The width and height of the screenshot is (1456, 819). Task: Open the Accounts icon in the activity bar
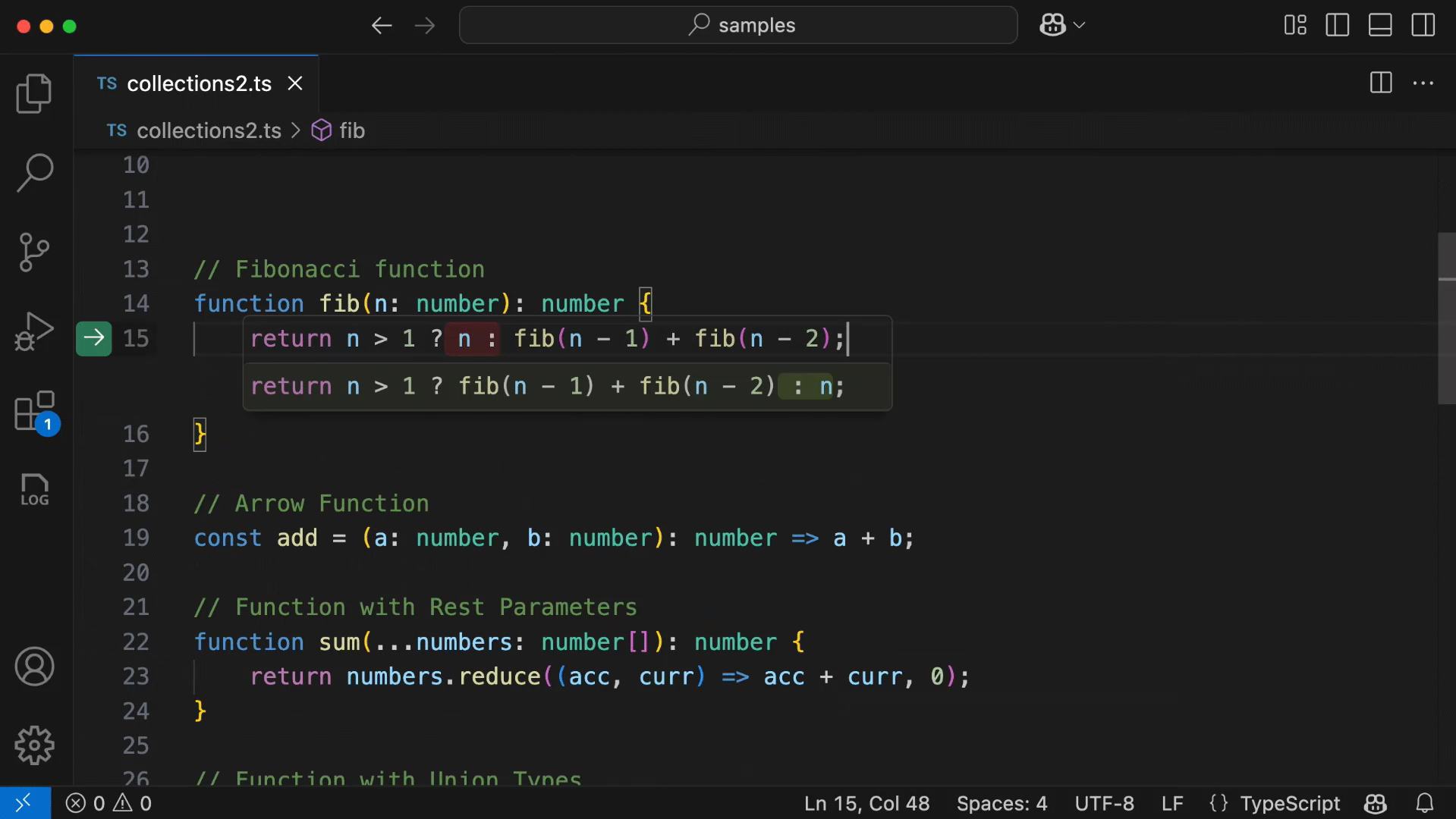point(34,667)
